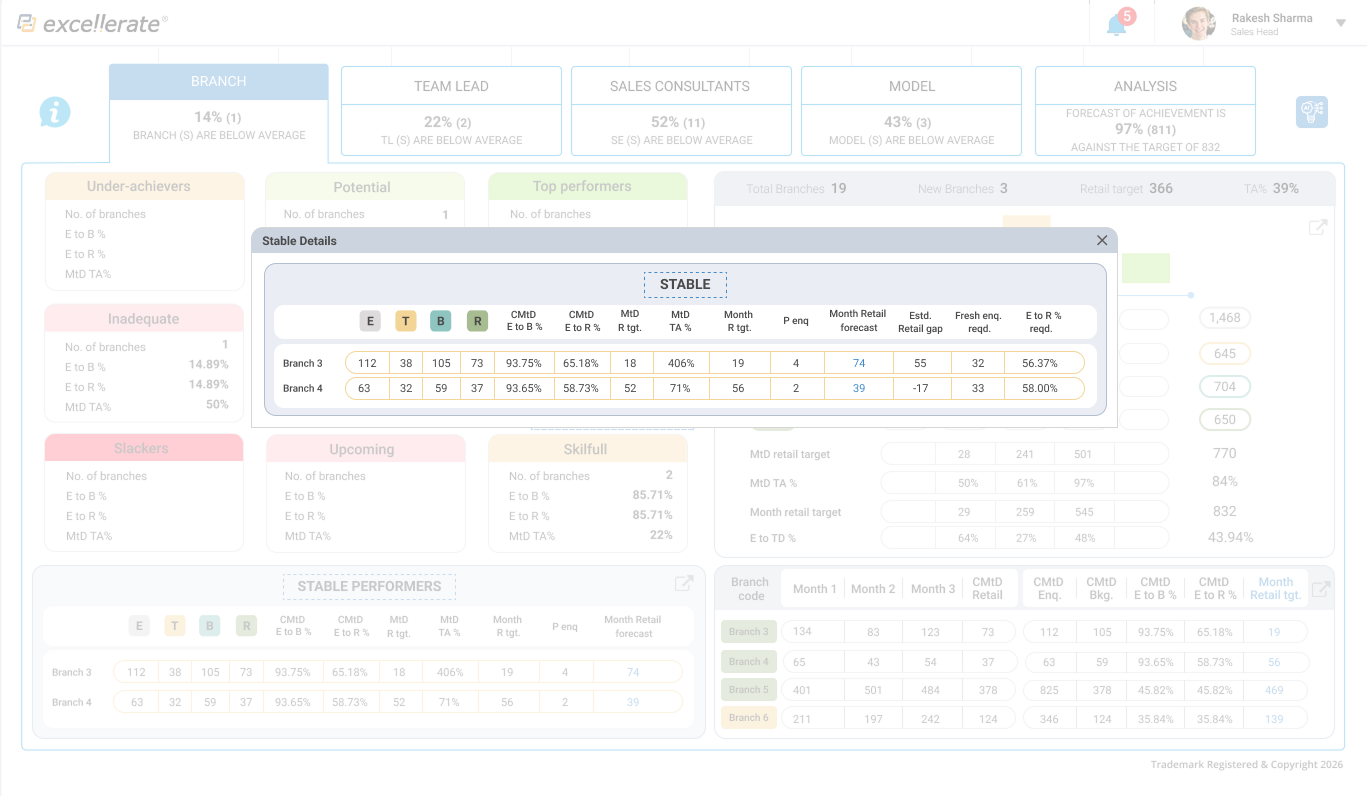Click Branch 3 forecast value 74 in dialog
Viewport: 1367px width, 800px height.
(859, 363)
